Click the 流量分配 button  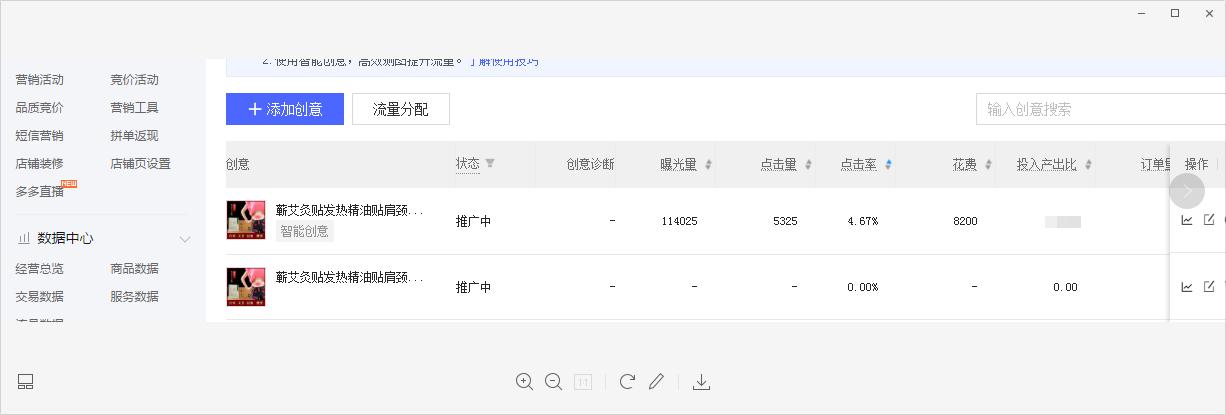tap(401, 109)
